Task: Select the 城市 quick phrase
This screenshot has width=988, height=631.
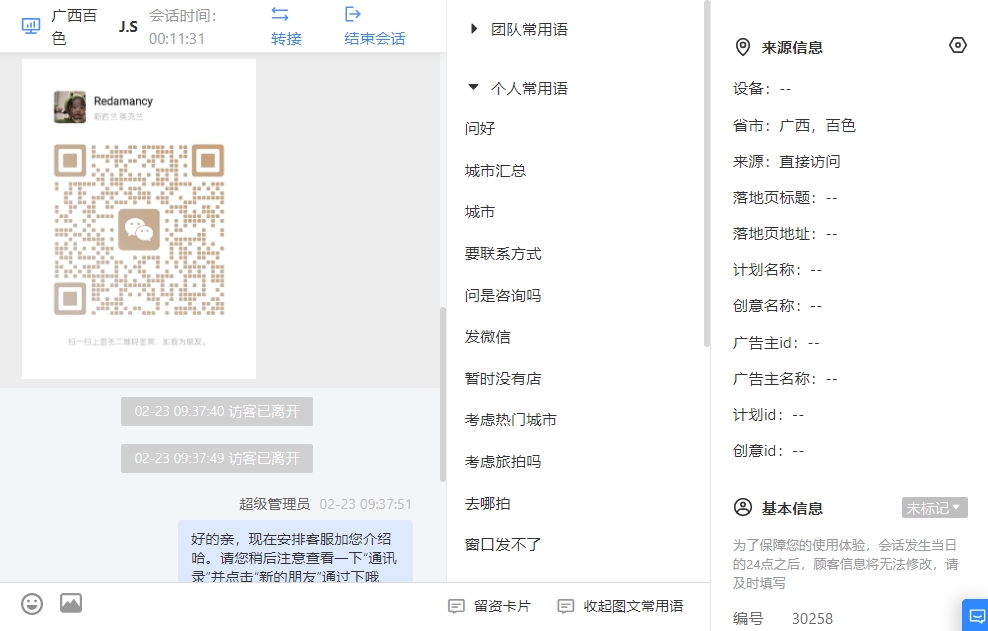Action: pos(480,212)
